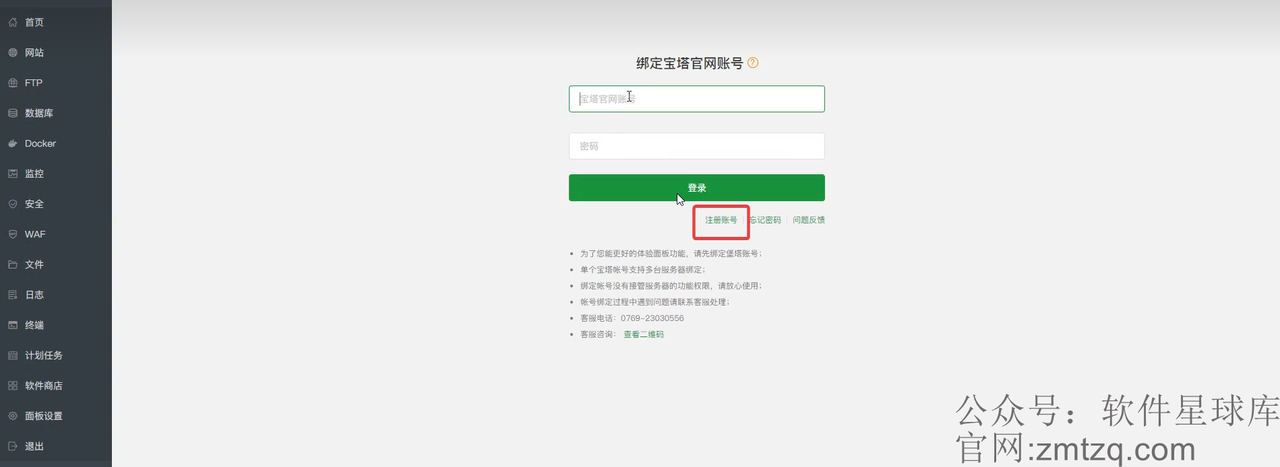Click the WAF sidebar icon
This screenshot has width=1280, height=467.
13,234
